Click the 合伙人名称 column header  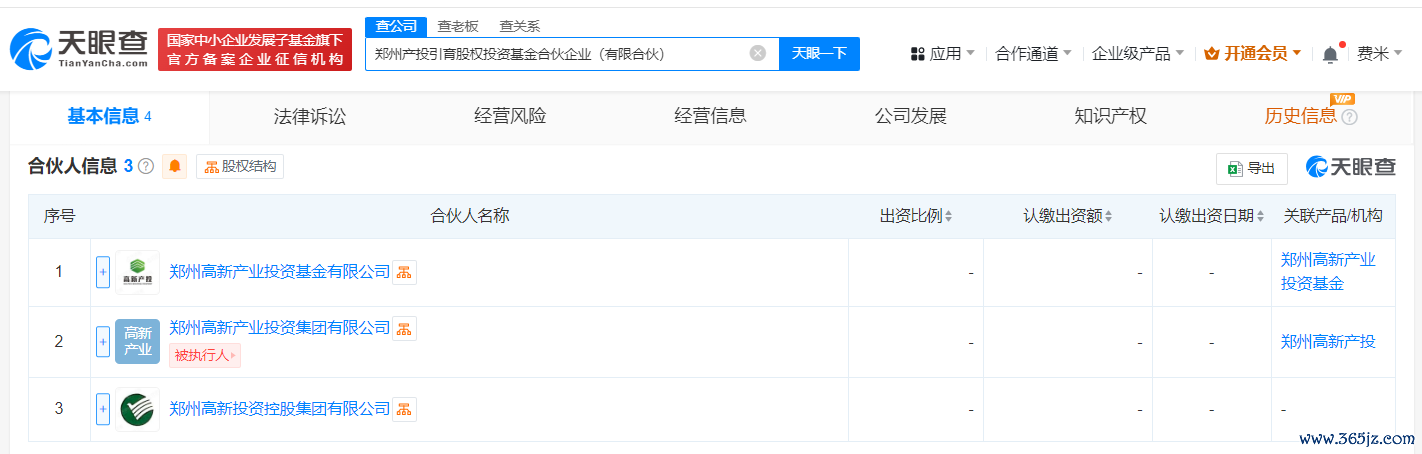click(470, 216)
